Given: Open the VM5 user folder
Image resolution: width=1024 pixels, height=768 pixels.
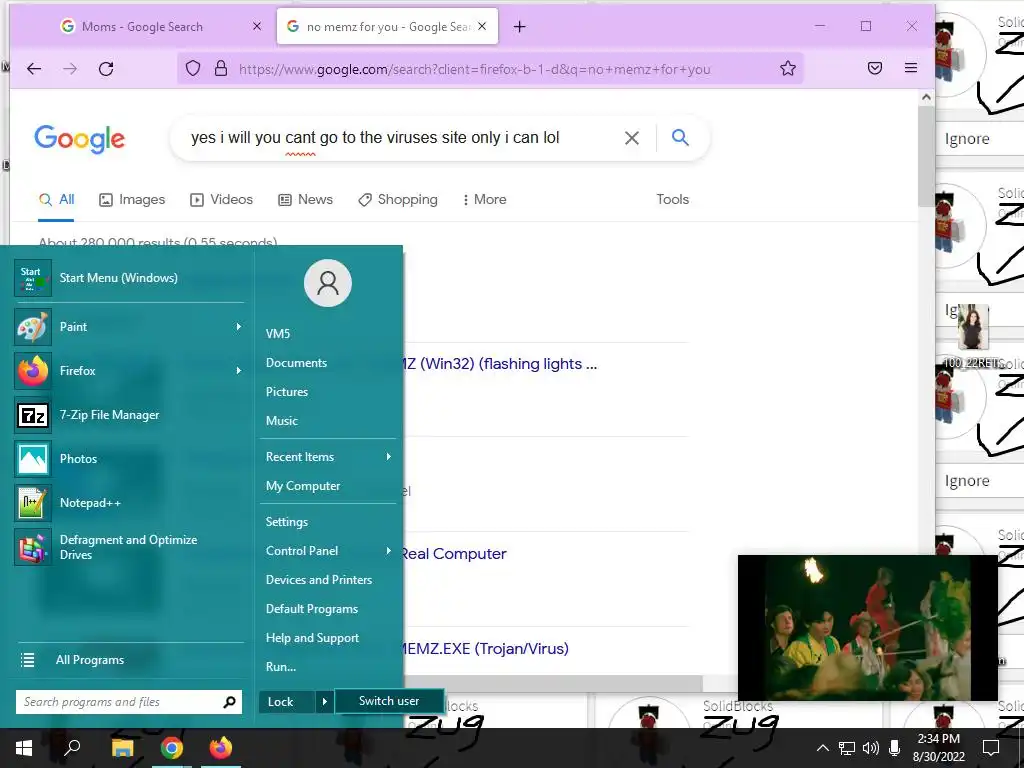Looking at the screenshot, I should pos(278,334).
